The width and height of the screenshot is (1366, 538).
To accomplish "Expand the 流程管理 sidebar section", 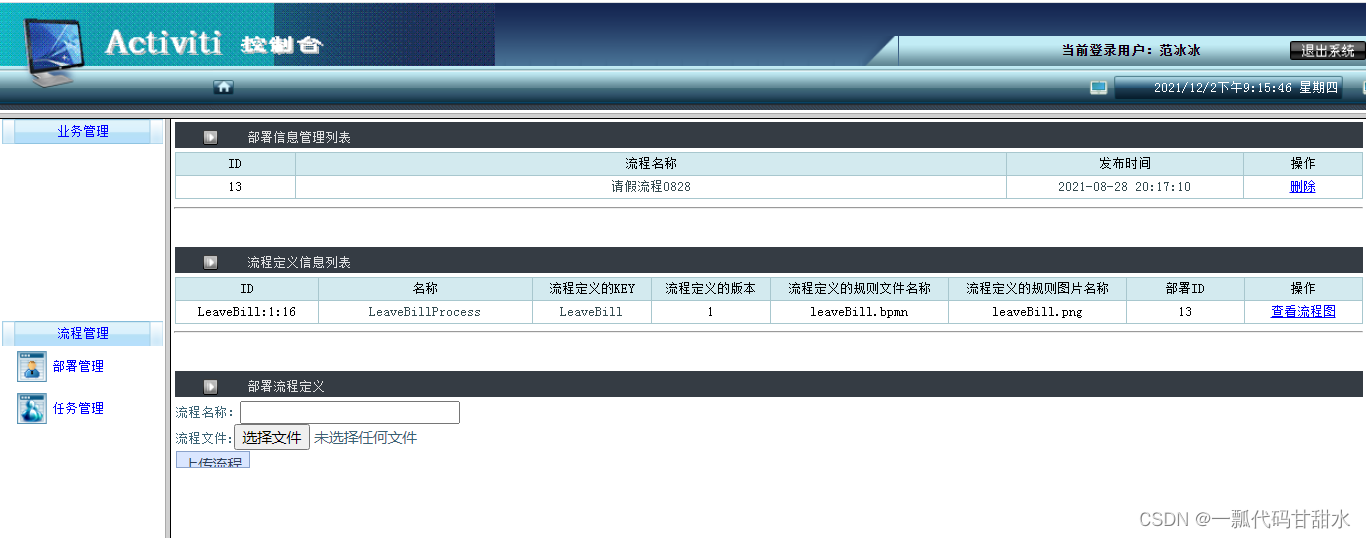I will tap(83, 333).
